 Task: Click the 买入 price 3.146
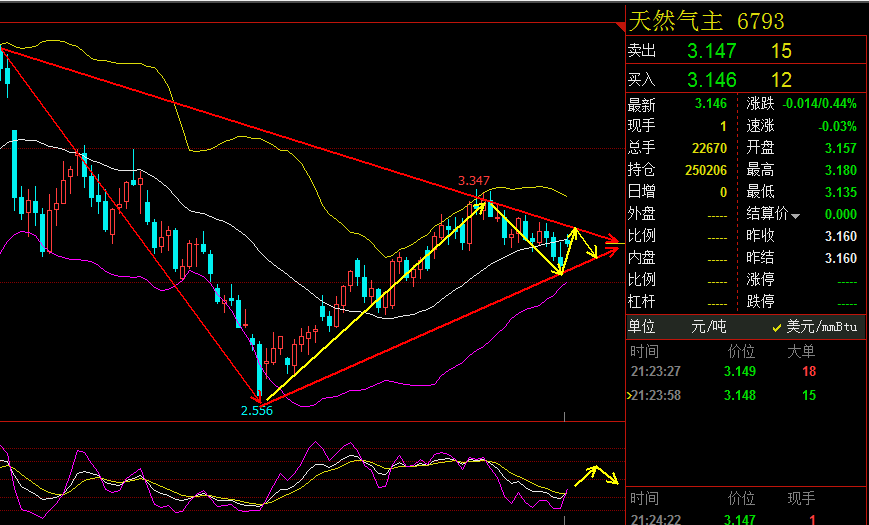click(711, 80)
